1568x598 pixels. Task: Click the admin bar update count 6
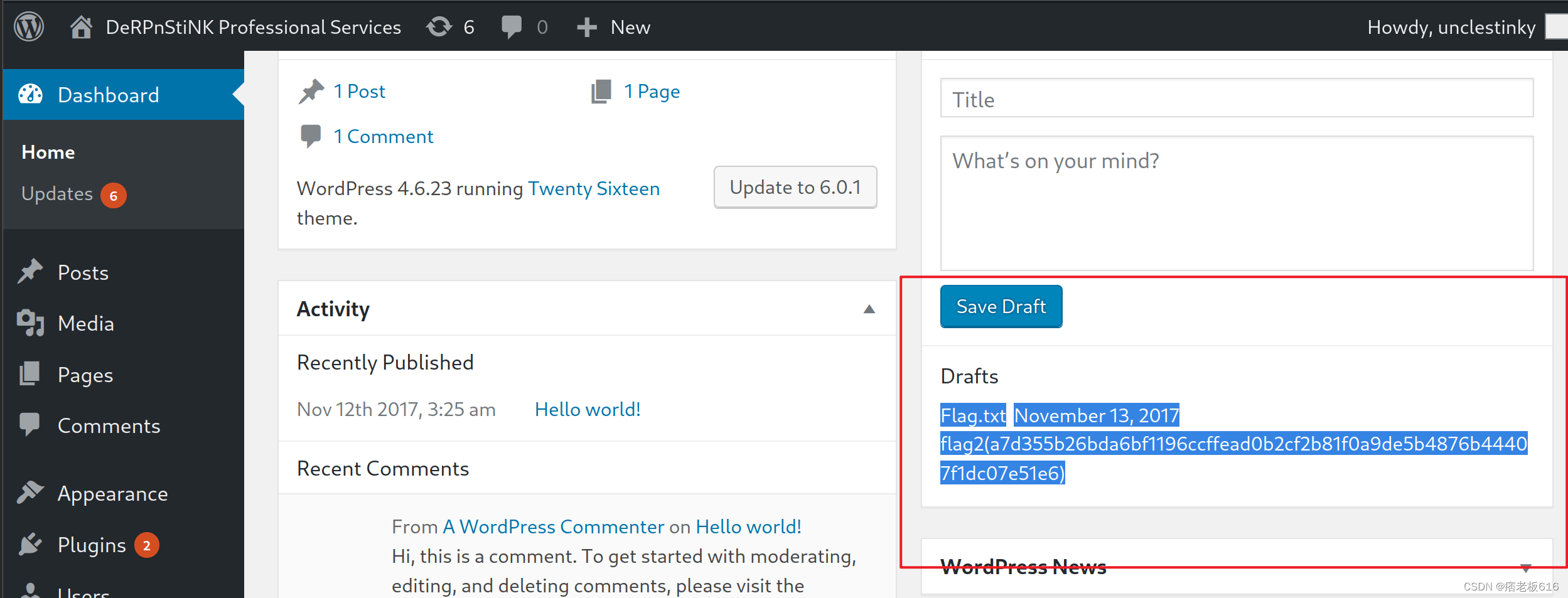[x=469, y=27]
